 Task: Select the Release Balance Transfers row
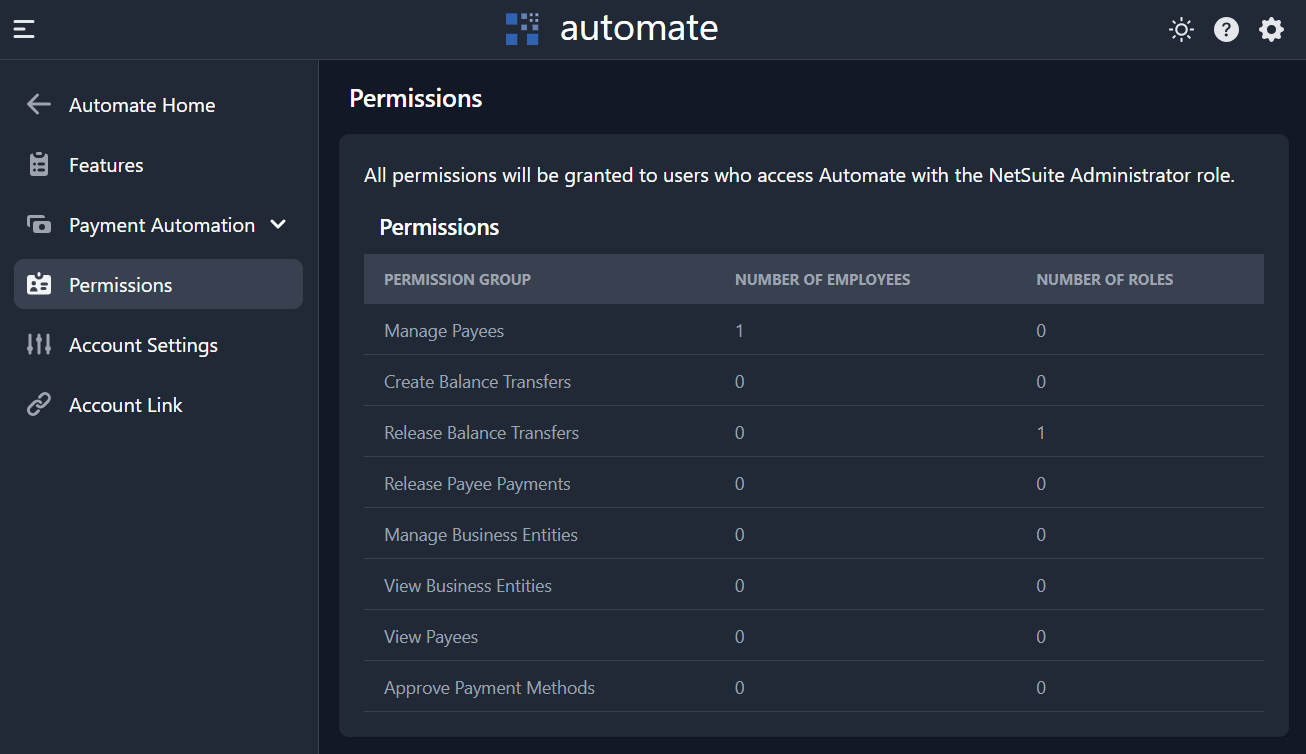point(481,433)
